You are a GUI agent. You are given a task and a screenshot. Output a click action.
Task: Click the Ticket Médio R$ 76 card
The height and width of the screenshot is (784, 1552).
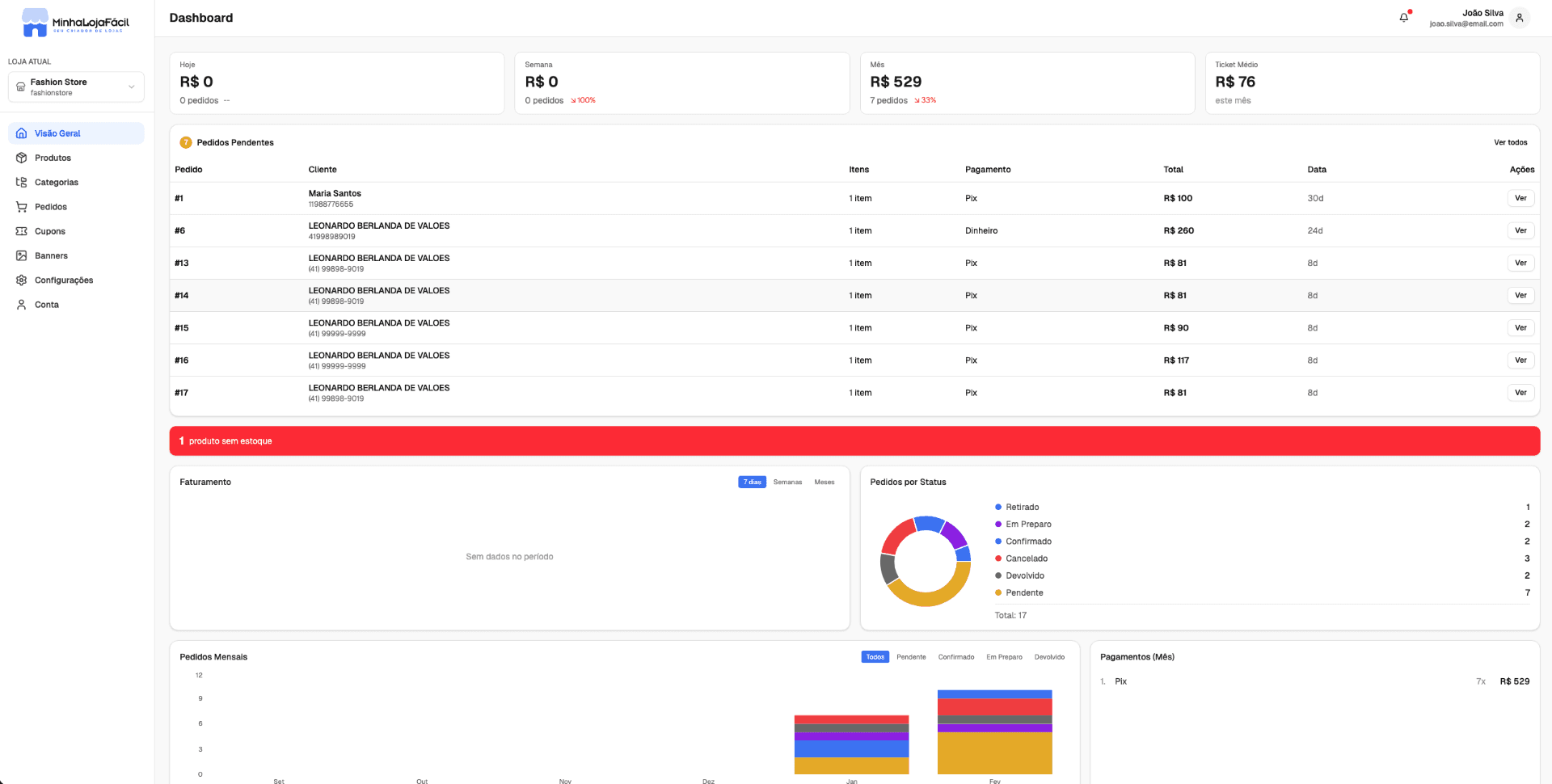[1372, 83]
